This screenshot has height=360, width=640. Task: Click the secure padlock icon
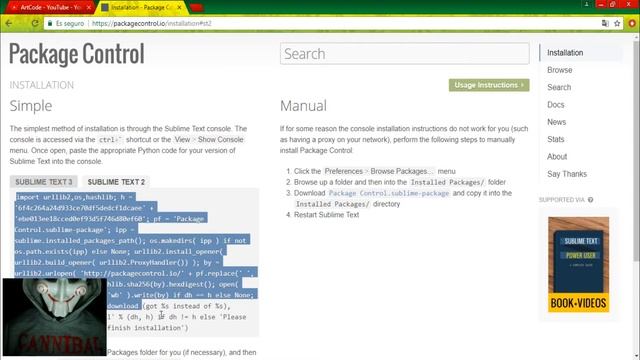[x=50, y=24]
